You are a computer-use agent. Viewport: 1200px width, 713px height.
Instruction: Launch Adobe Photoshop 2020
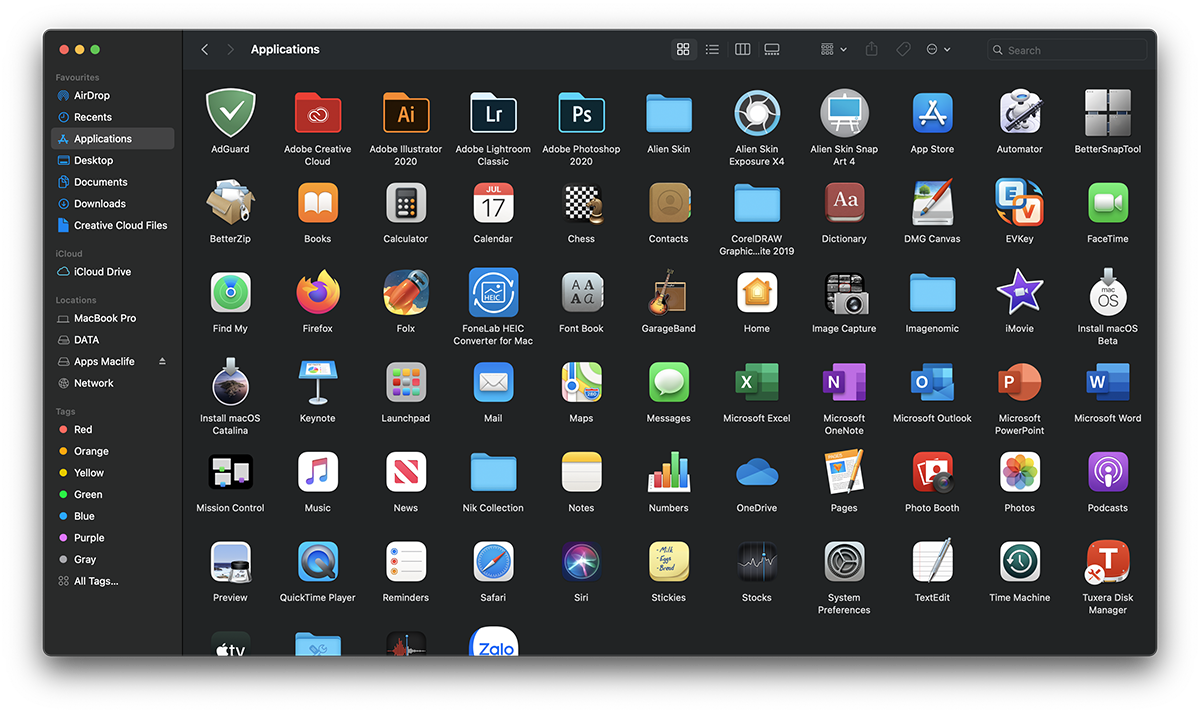[581, 113]
